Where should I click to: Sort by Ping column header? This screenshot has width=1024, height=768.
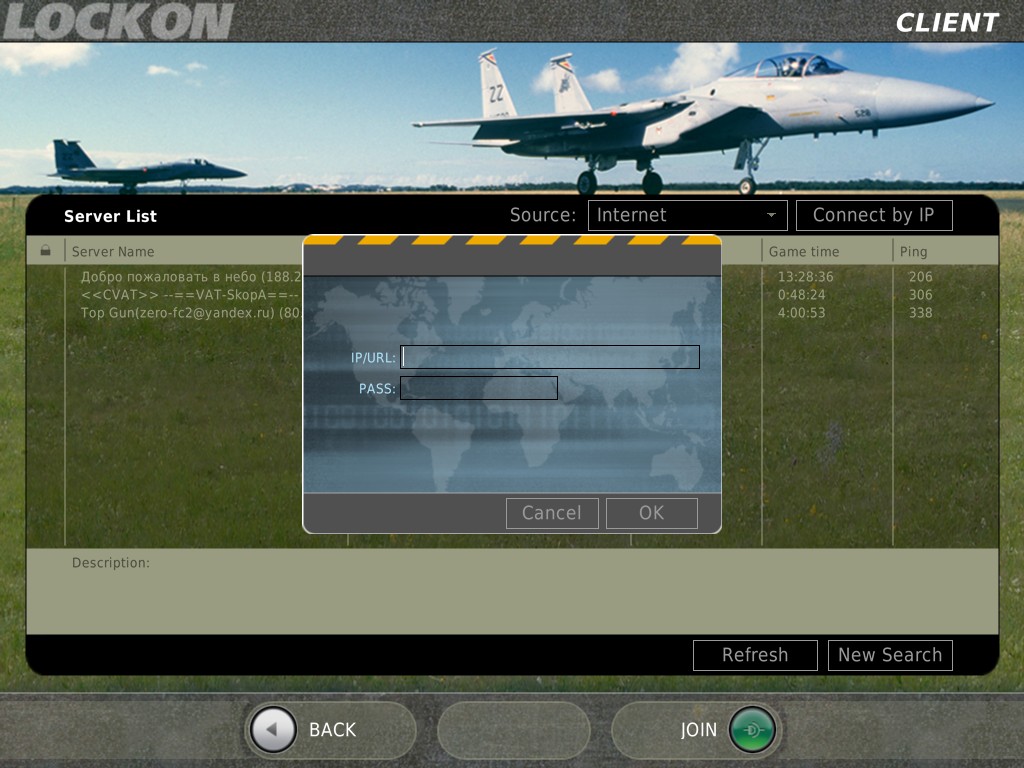click(913, 251)
